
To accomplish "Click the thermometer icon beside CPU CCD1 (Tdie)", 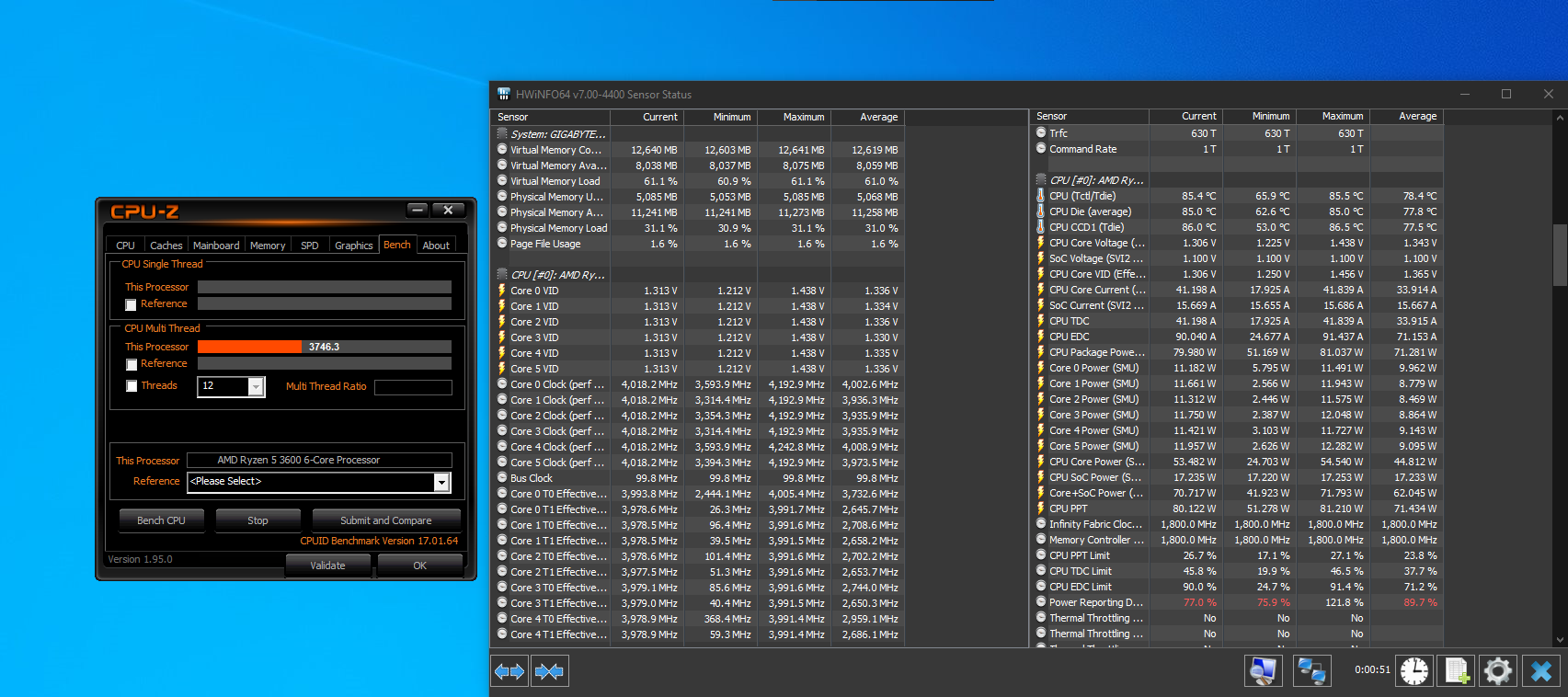I will pyautogui.click(x=1041, y=227).
